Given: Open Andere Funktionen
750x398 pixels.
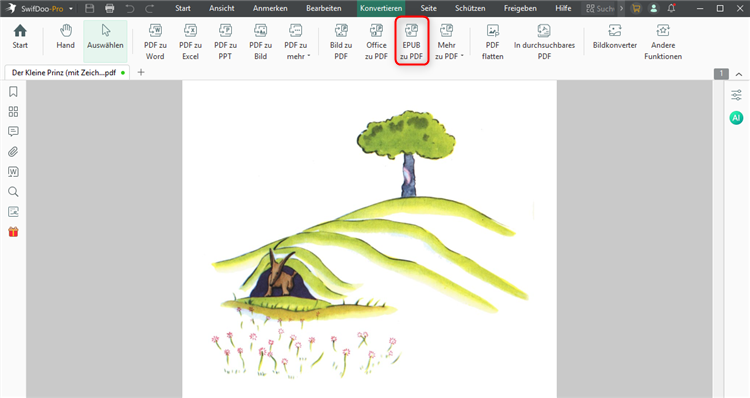Looking at the screenshot, I should coord(663,42).
